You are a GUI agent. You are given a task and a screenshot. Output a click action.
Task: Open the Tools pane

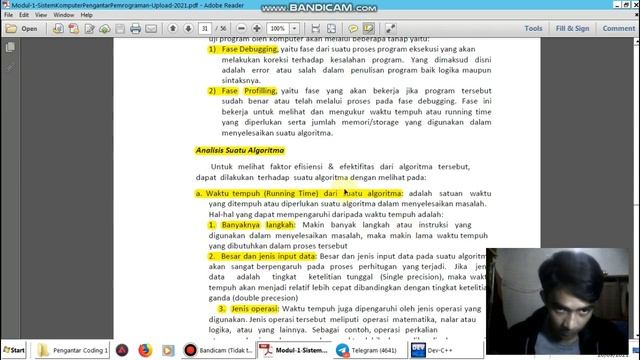[x=533, y=29]
